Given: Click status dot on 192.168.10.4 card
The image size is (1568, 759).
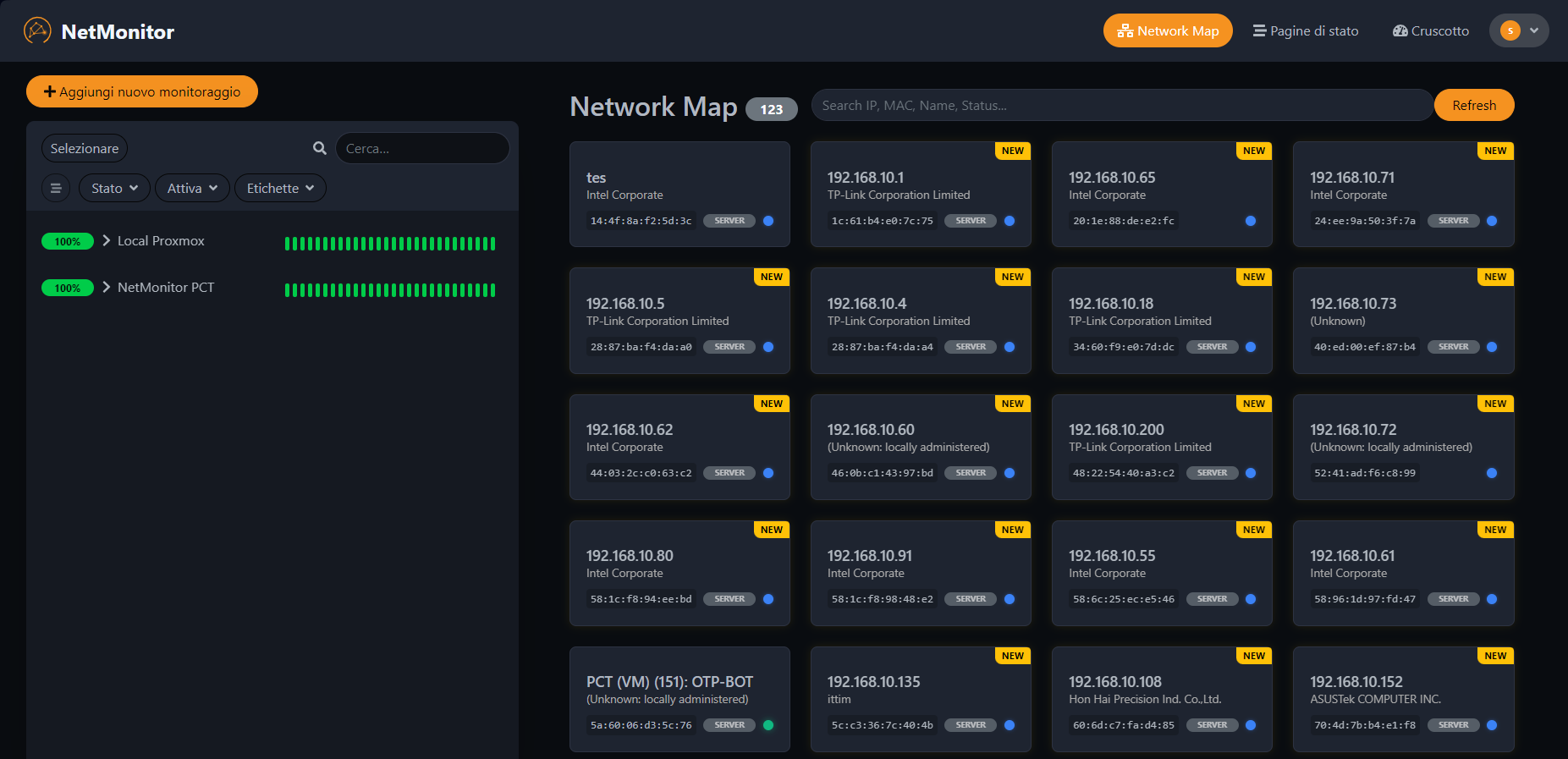Looking at the screenshot, I should [x=1010, y=347].
